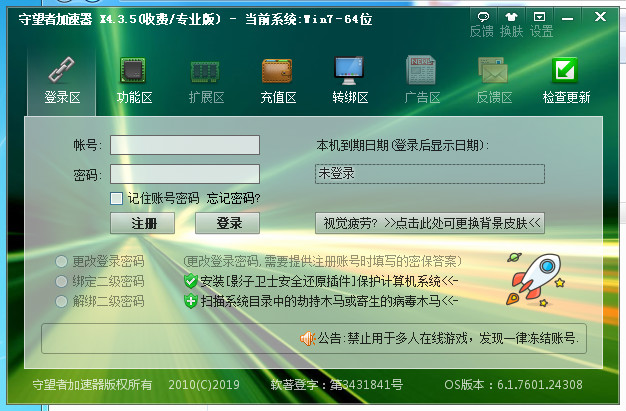Click the 公告 announcement text
The width and height of the screenshot is (626, 411).
(448, 339)
